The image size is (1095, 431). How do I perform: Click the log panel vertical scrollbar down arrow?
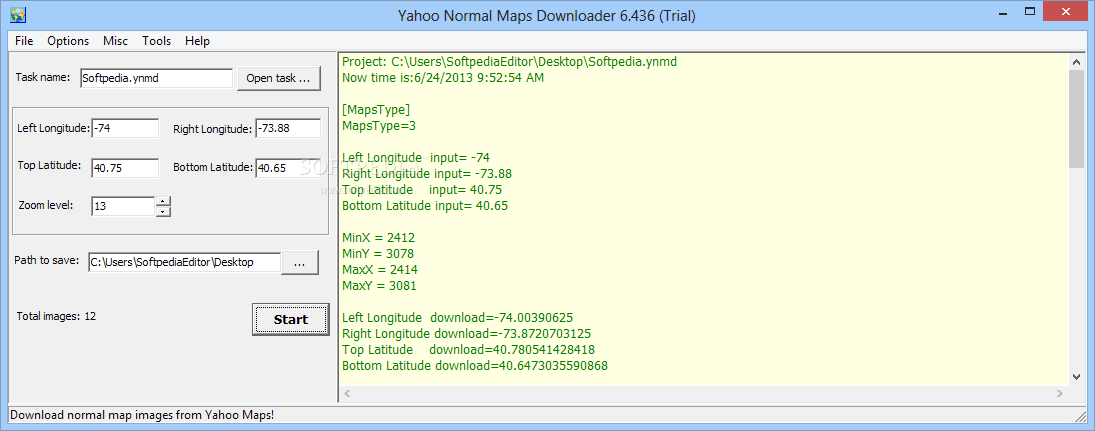point(1076,376)
